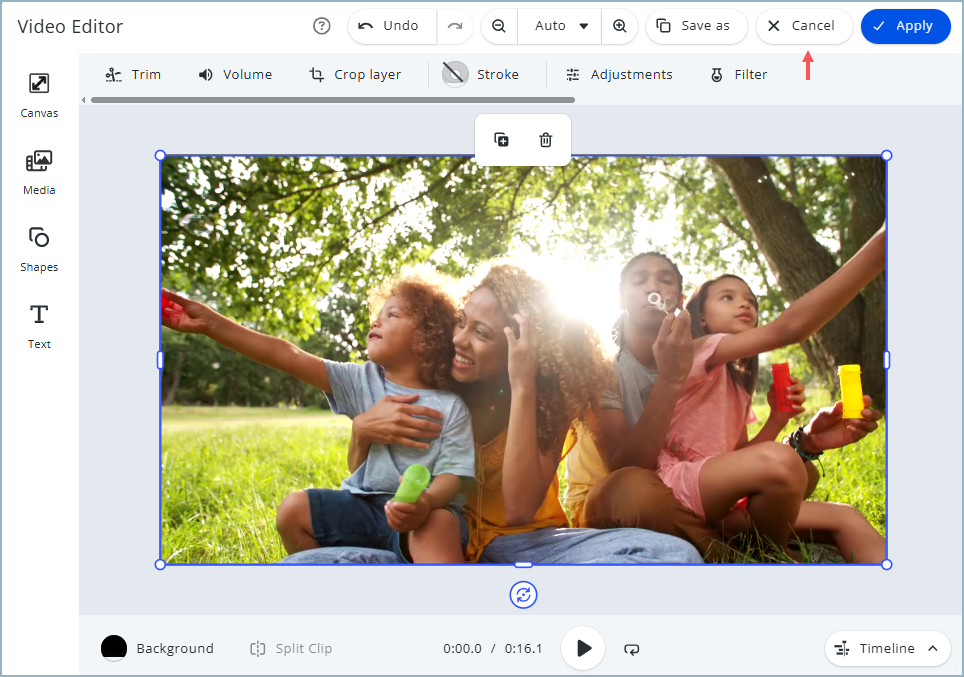
Task: Delete the layer using trash icon
Action: coord(545,140)
